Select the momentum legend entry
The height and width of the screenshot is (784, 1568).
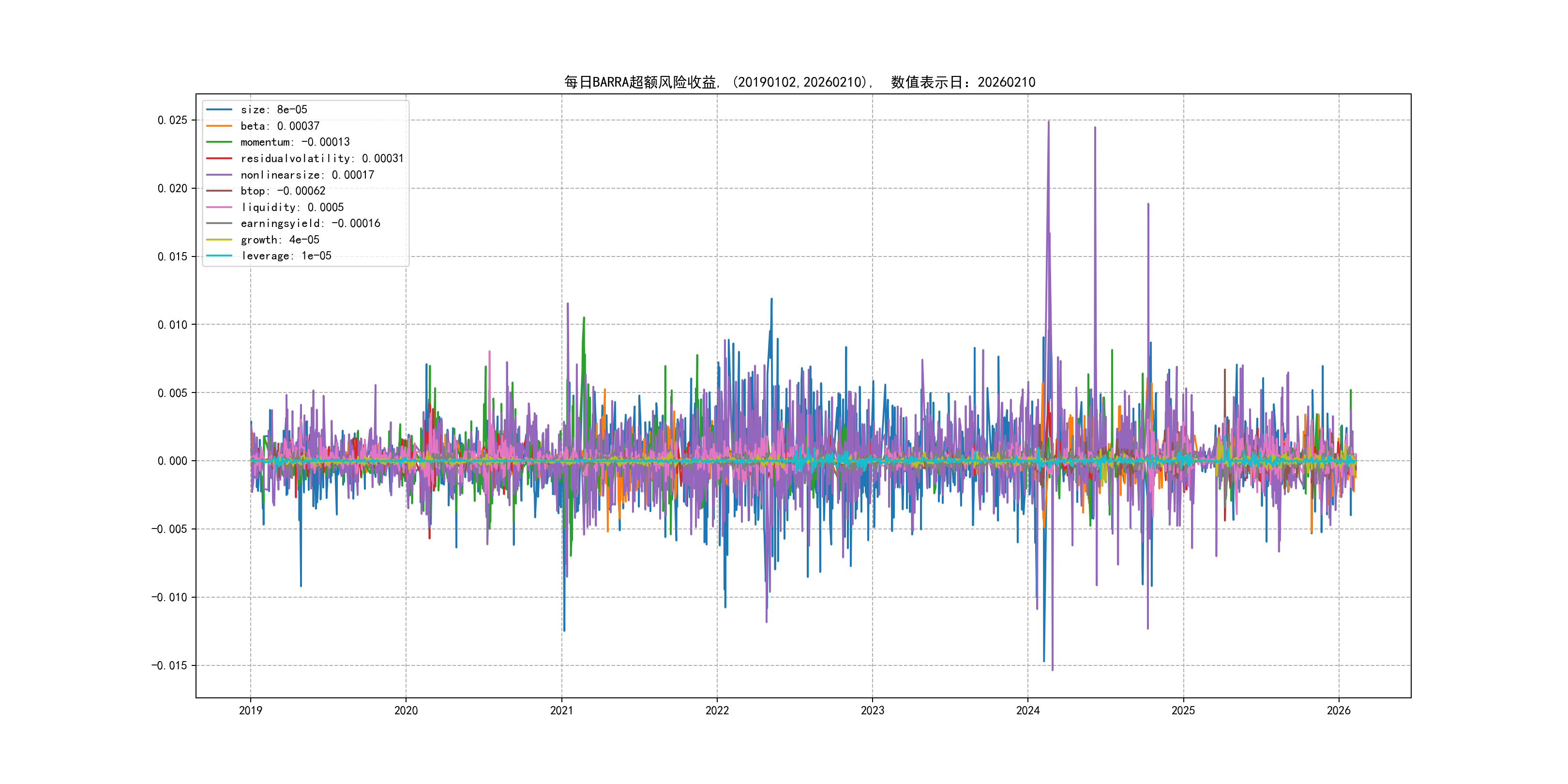(x=295, y=142)
